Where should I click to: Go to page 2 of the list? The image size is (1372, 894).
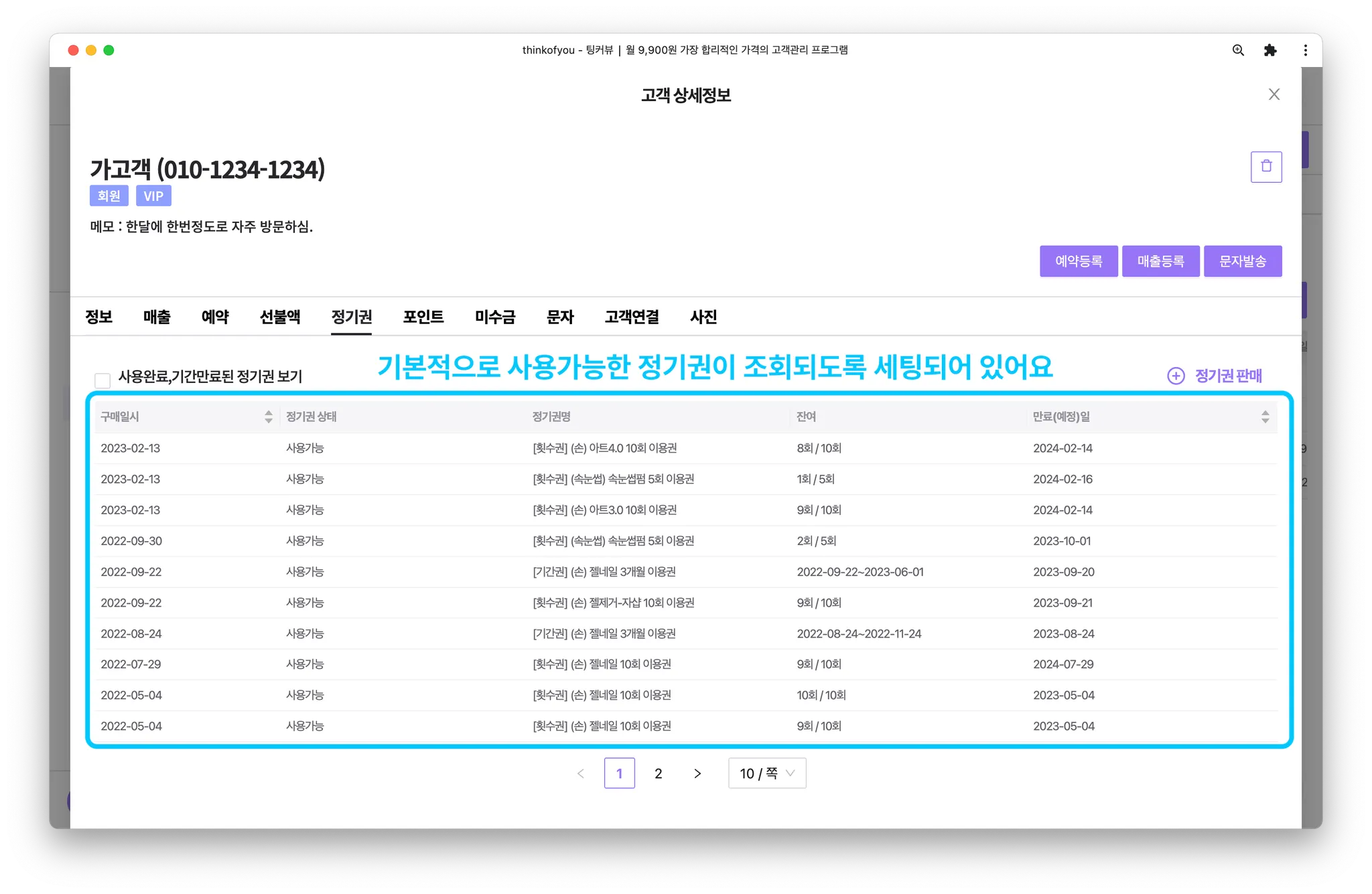pos(658,773)
